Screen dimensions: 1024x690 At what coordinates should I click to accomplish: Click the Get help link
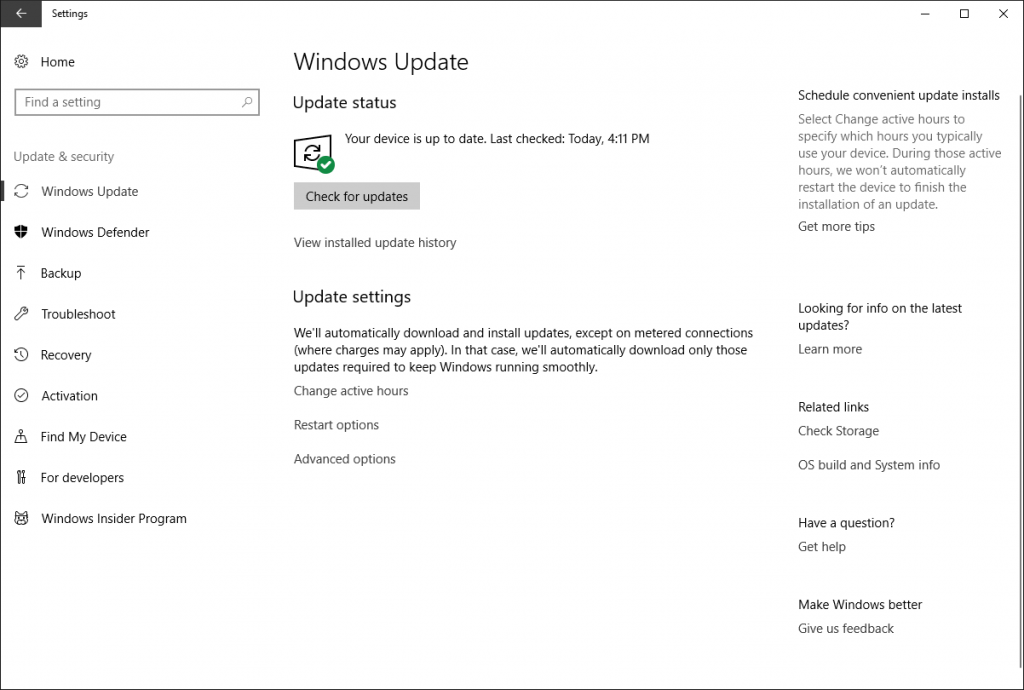pyautogui.click(x=822, y=546)
